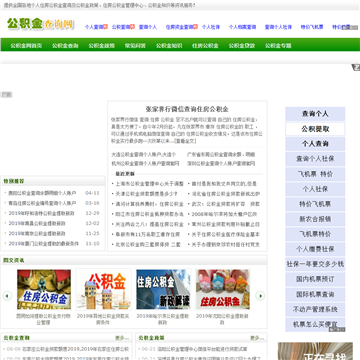This screenshot has width=360, height=360.
Task: Click link 大连公积金查询个人账户
Action: click(x=143, y=155)
